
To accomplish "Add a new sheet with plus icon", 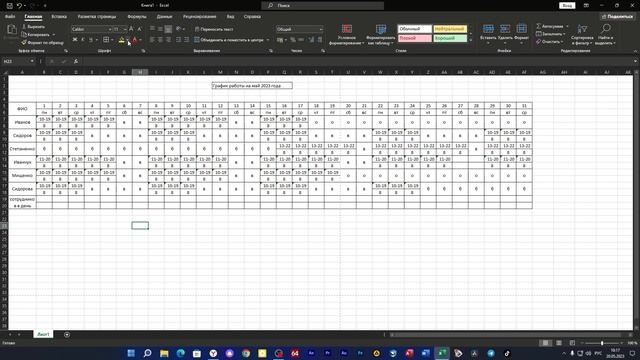I will coord(67,335).
